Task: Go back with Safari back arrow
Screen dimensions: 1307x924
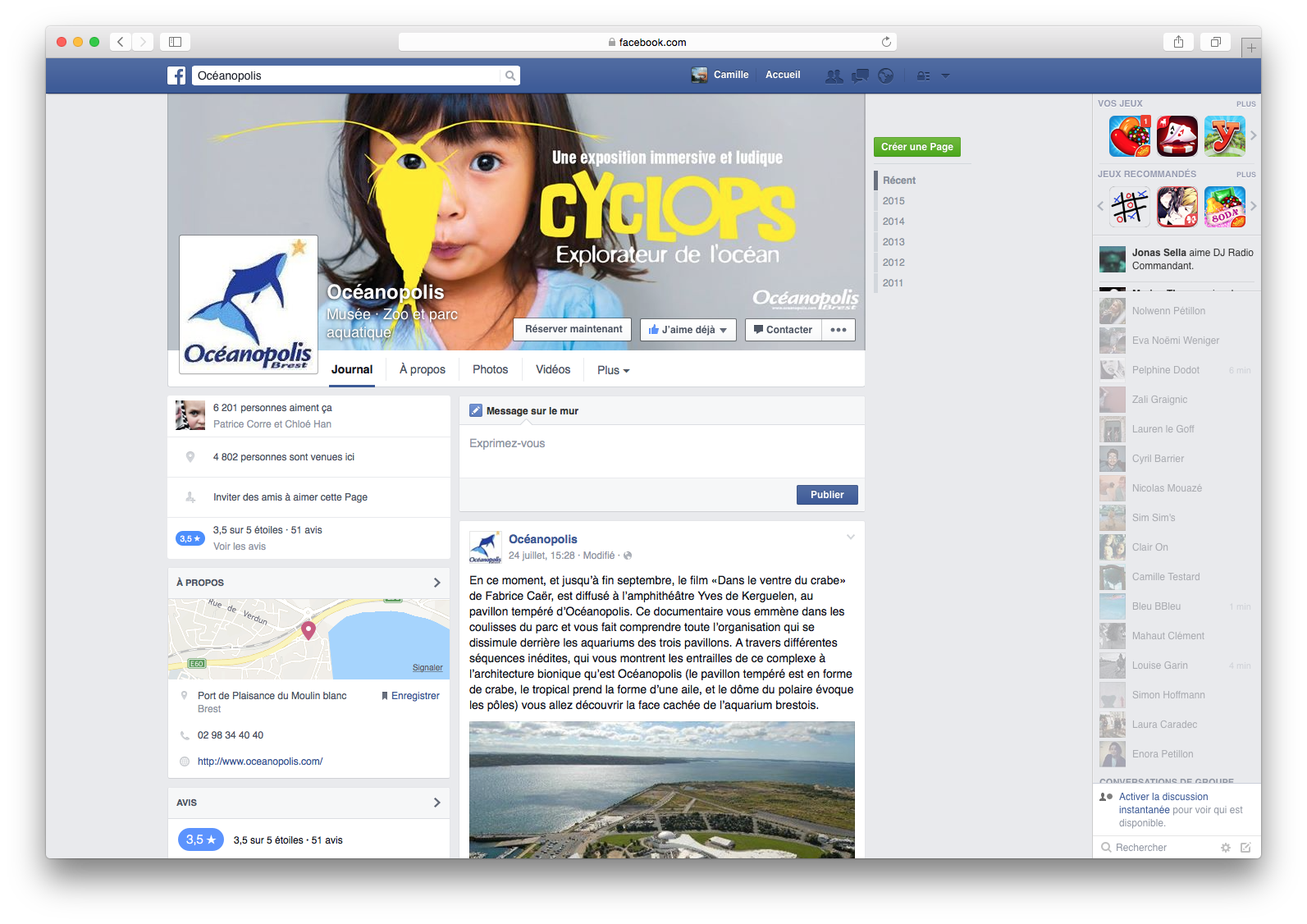Action: point(120,42)
